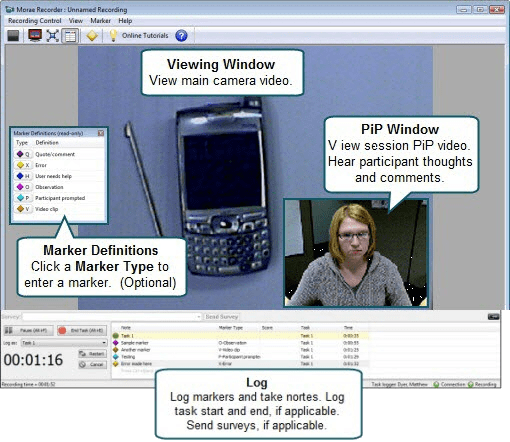The image size is (510, 442).
Task: Click the yellow diamond marker toolbar icon
Action: coord(92,36)
